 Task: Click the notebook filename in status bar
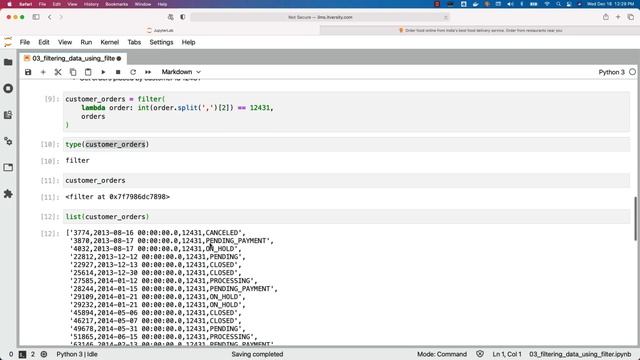pos(580,354)
